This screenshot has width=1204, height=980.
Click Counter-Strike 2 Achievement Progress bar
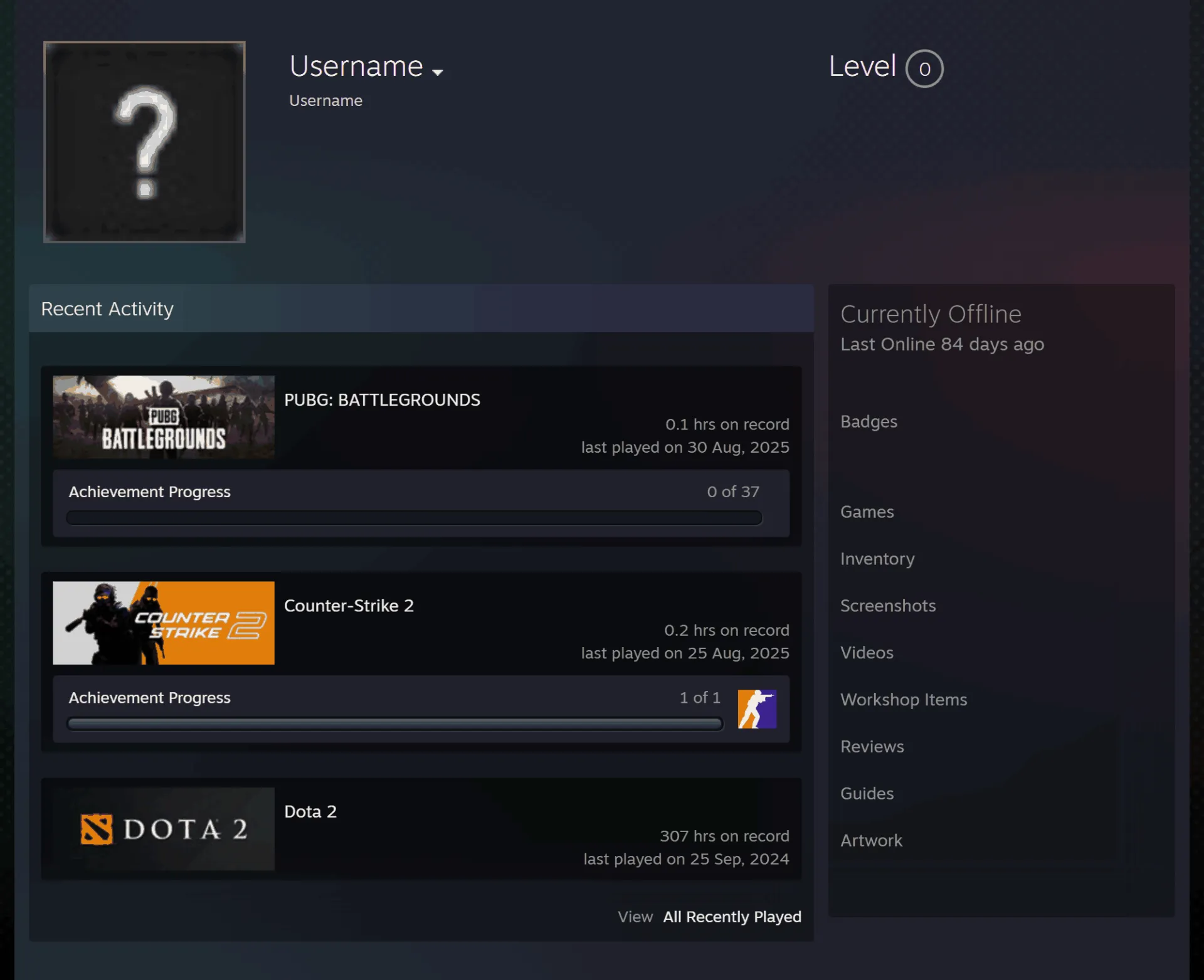[395, 724]
